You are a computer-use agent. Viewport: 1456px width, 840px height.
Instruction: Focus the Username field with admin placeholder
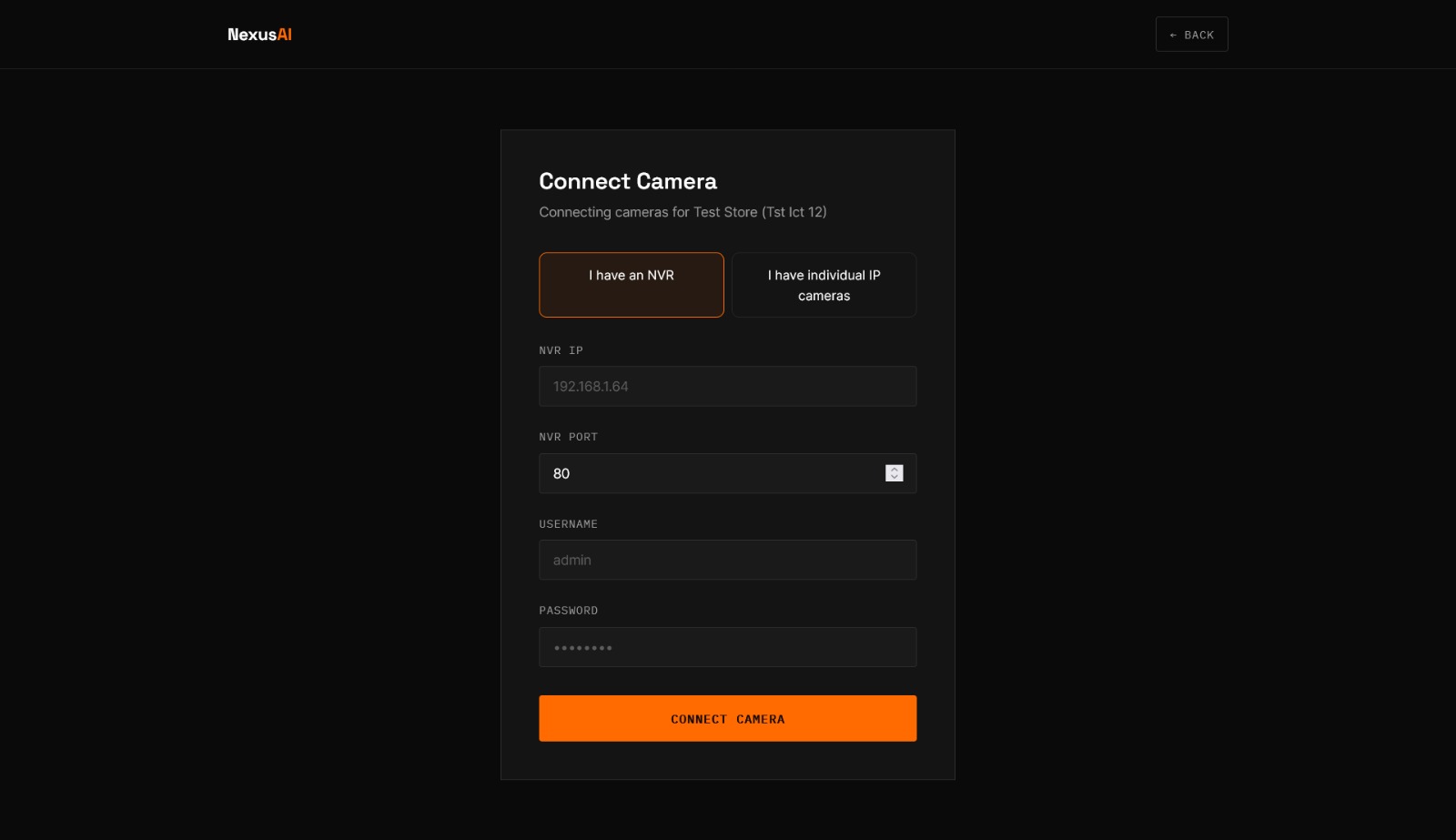(727, 560)
